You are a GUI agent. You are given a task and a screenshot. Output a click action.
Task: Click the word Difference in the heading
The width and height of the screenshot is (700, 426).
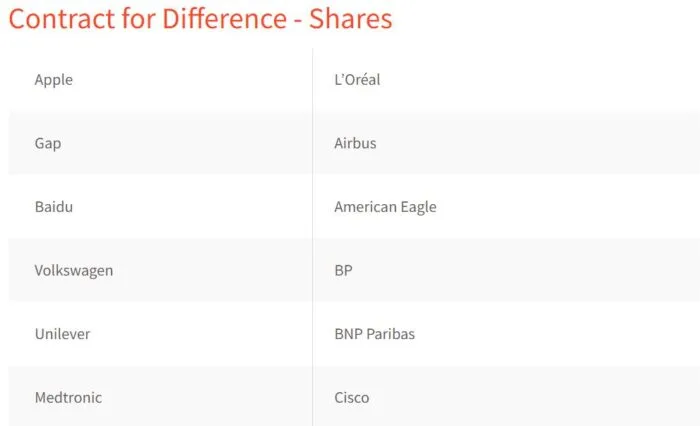coord(224,19)
